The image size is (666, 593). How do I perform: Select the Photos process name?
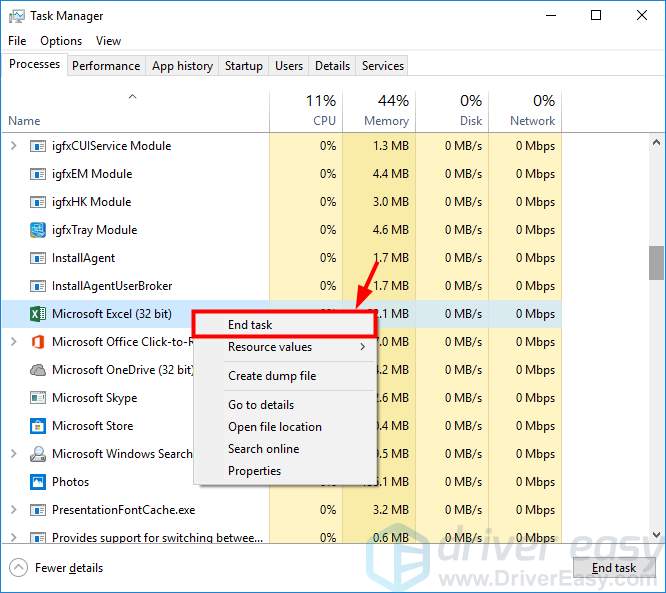click(71, 482)
